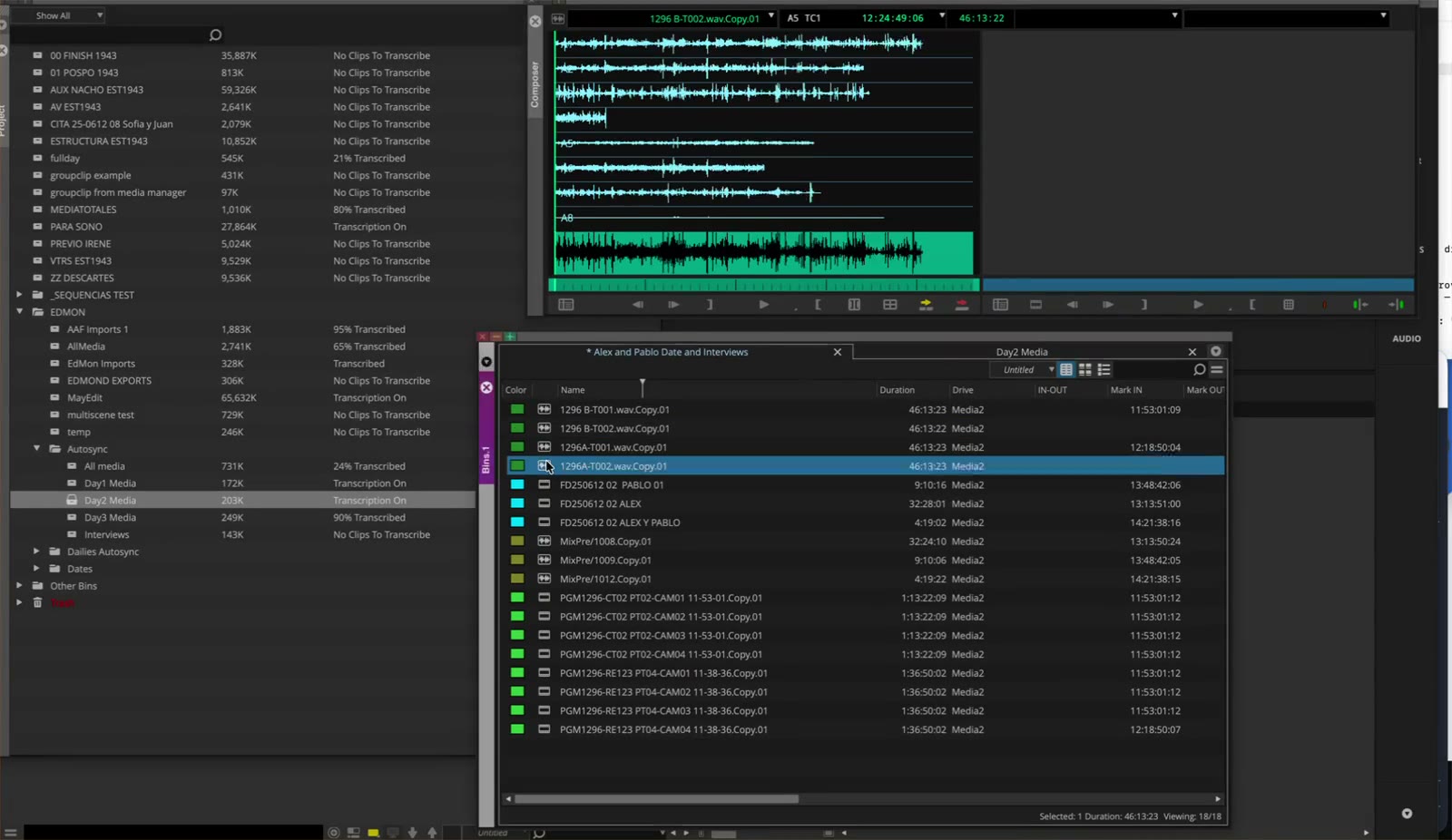Close the Alex and Pablo tab
The image size is (1452, 840).
pos(838,352)
